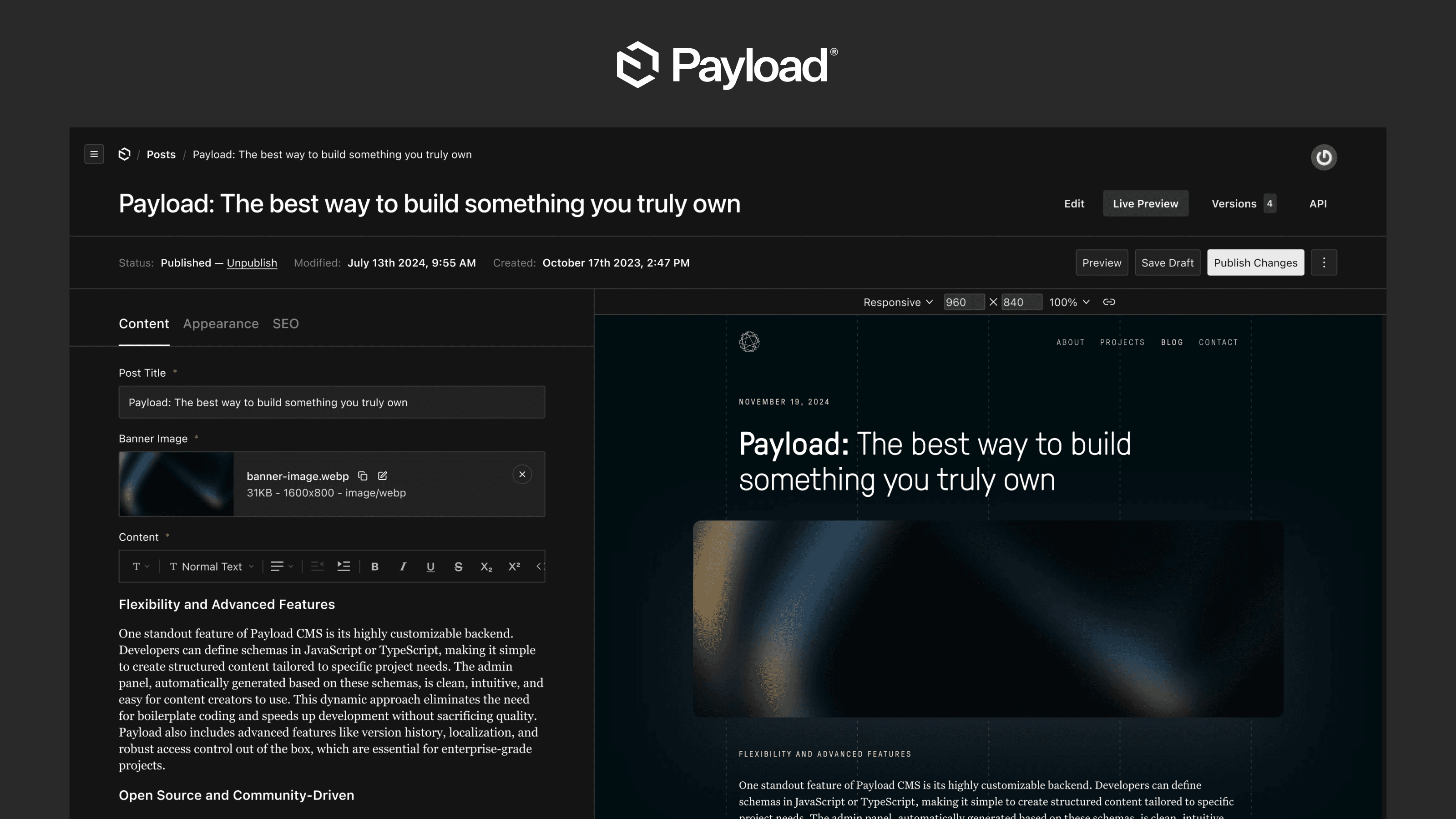Image resolution: width=1456 pixels, height=819 pixels.
Task: Click CONTACT in the preview nav
Action: [1218, 342]
